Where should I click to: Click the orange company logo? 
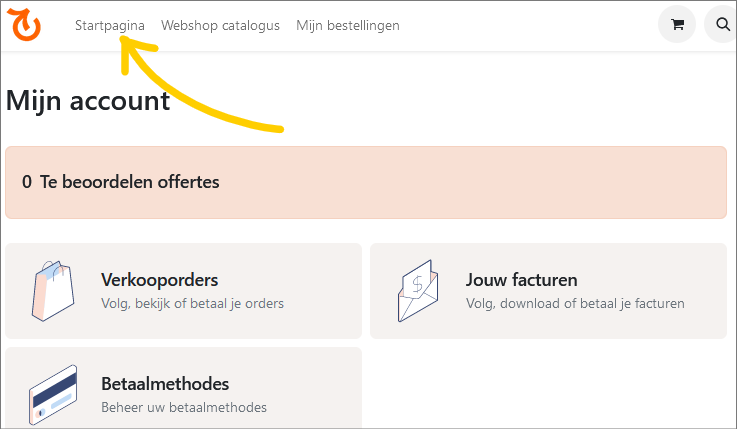pos(26,25)
